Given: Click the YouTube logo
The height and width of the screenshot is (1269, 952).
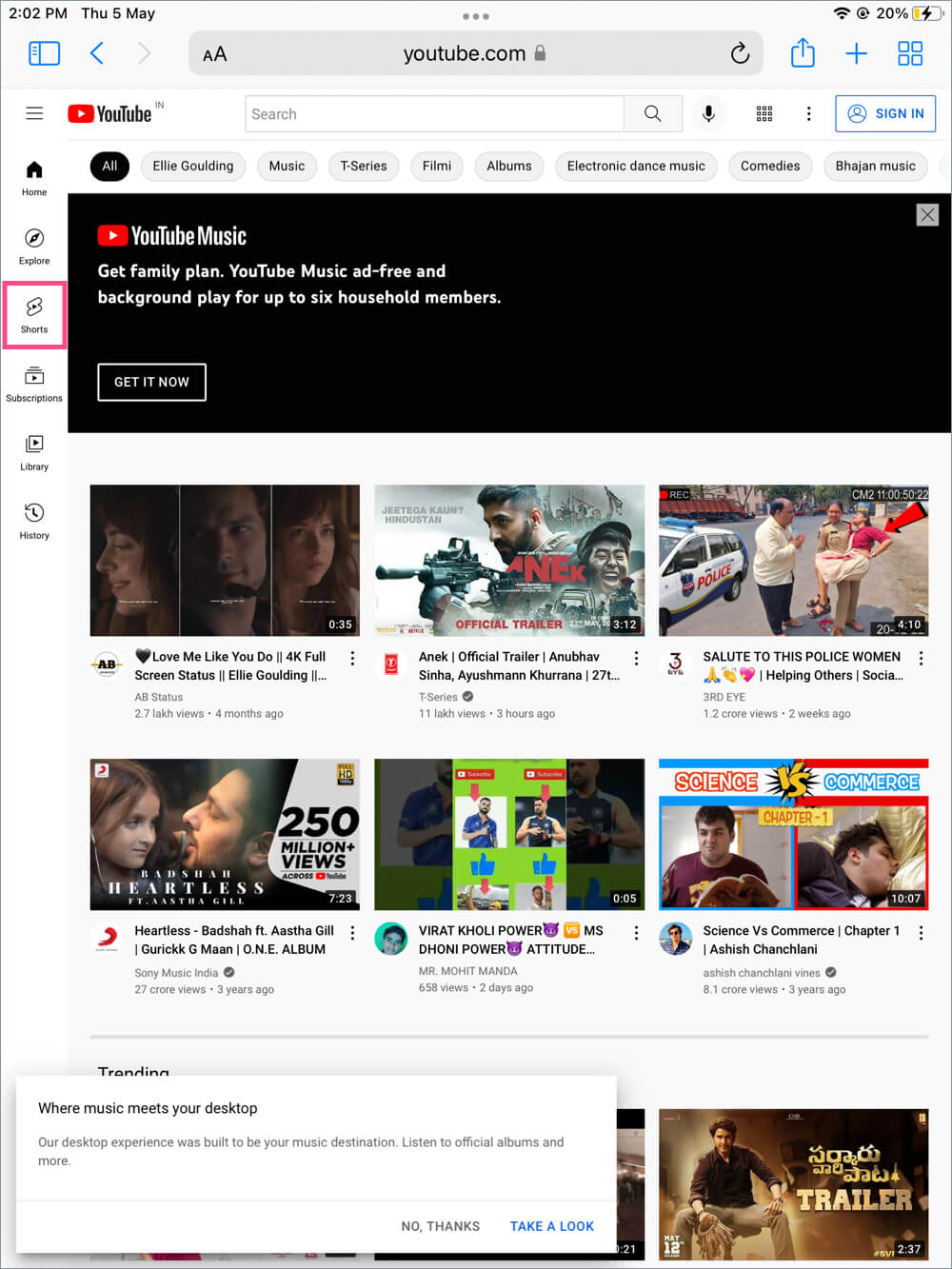Looking at the screenshot, I should pyautogui.click(x=110, y=113).
